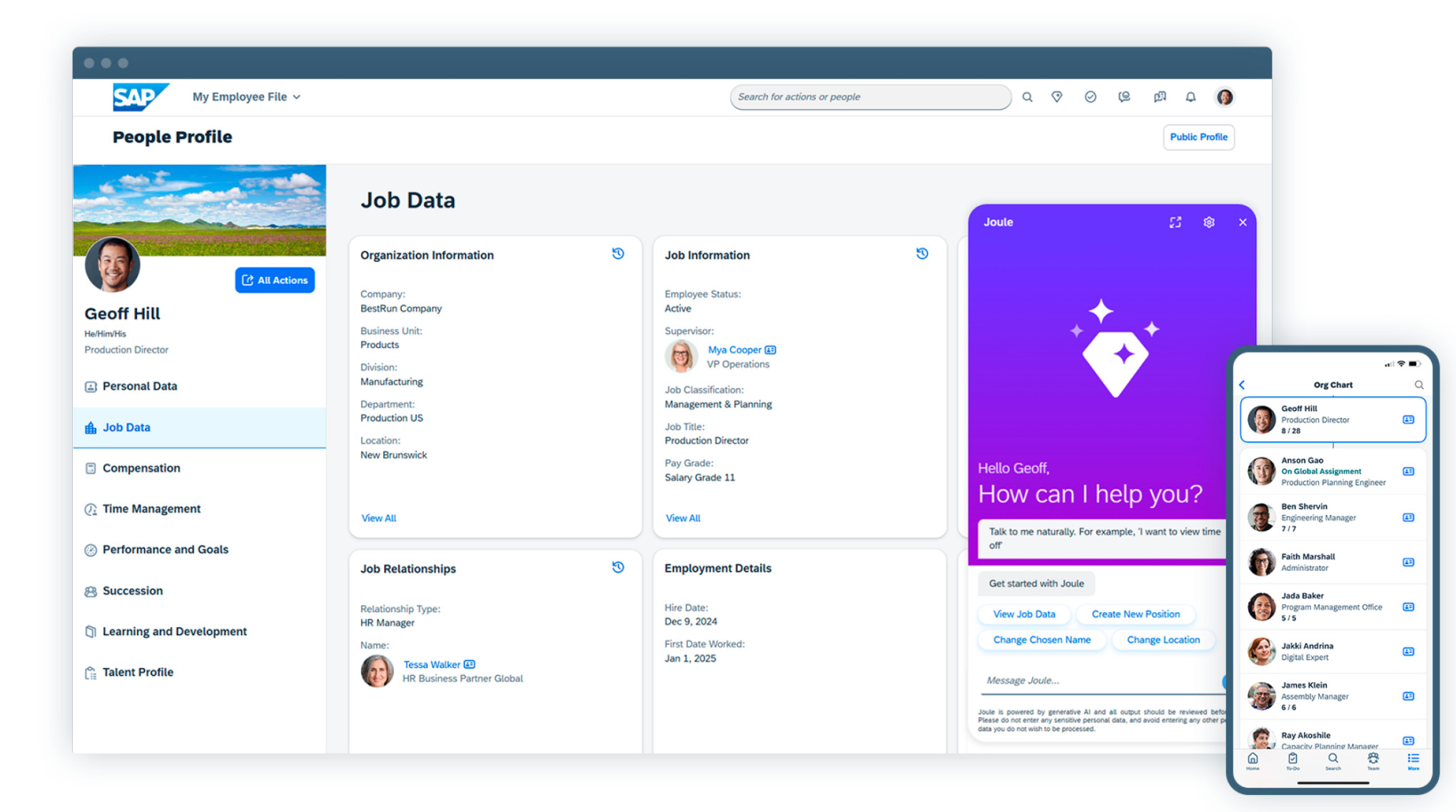Click the Message Joule input field

1103,681
